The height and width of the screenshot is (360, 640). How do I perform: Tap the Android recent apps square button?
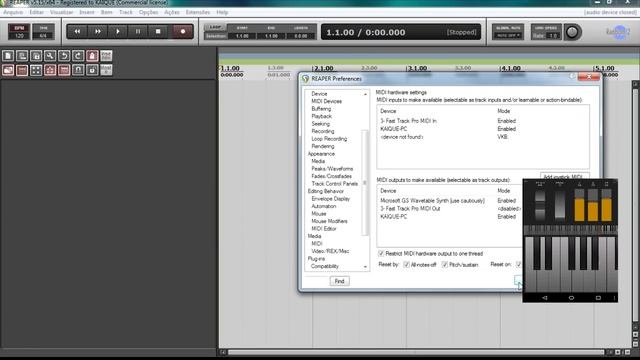[x=598, y=298]
